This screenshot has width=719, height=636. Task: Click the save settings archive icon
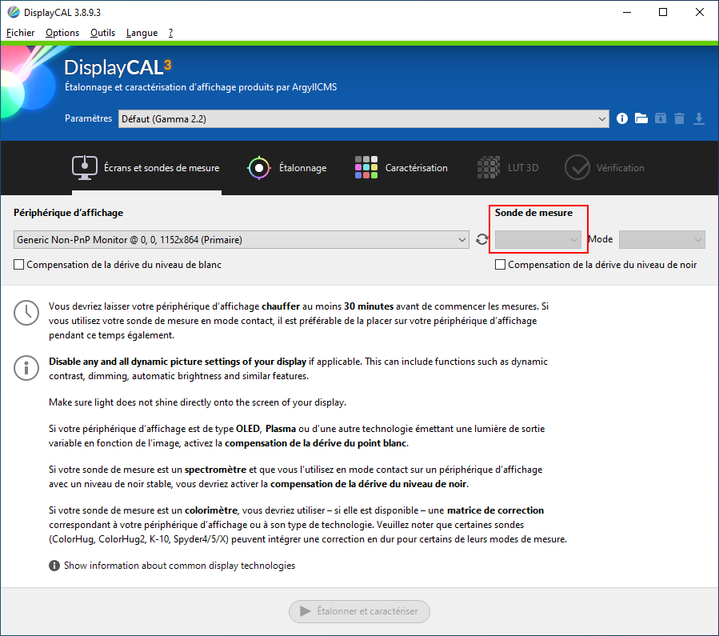point(660,118)
